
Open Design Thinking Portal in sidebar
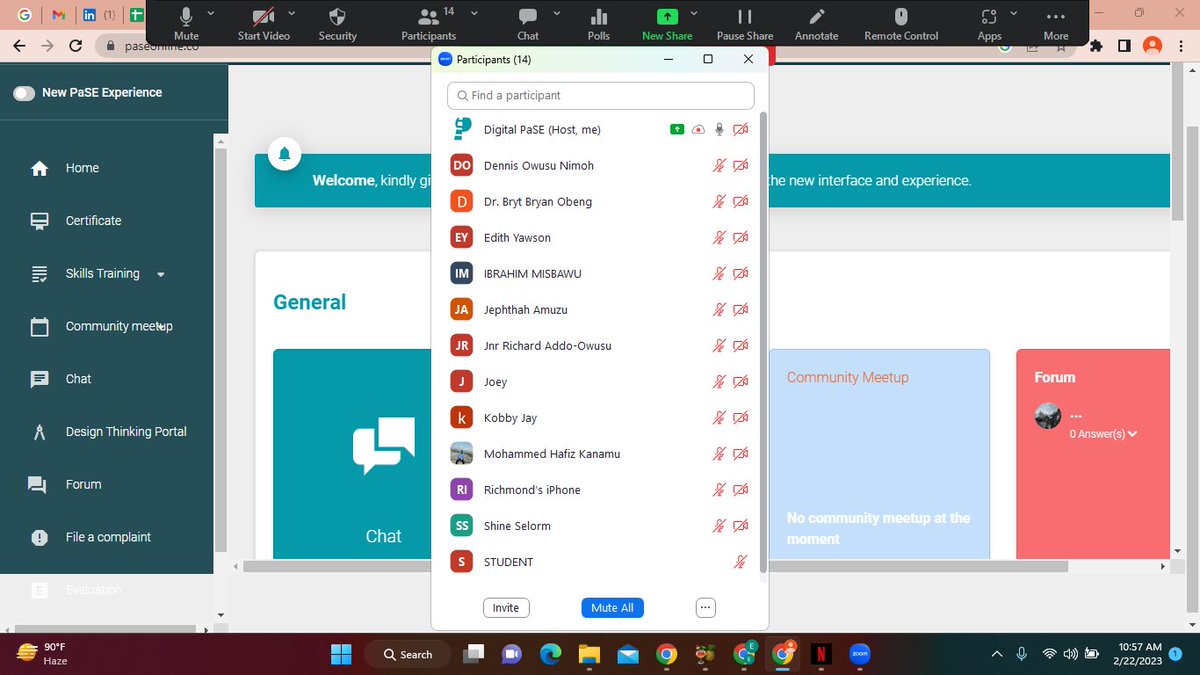coord(126,432)
